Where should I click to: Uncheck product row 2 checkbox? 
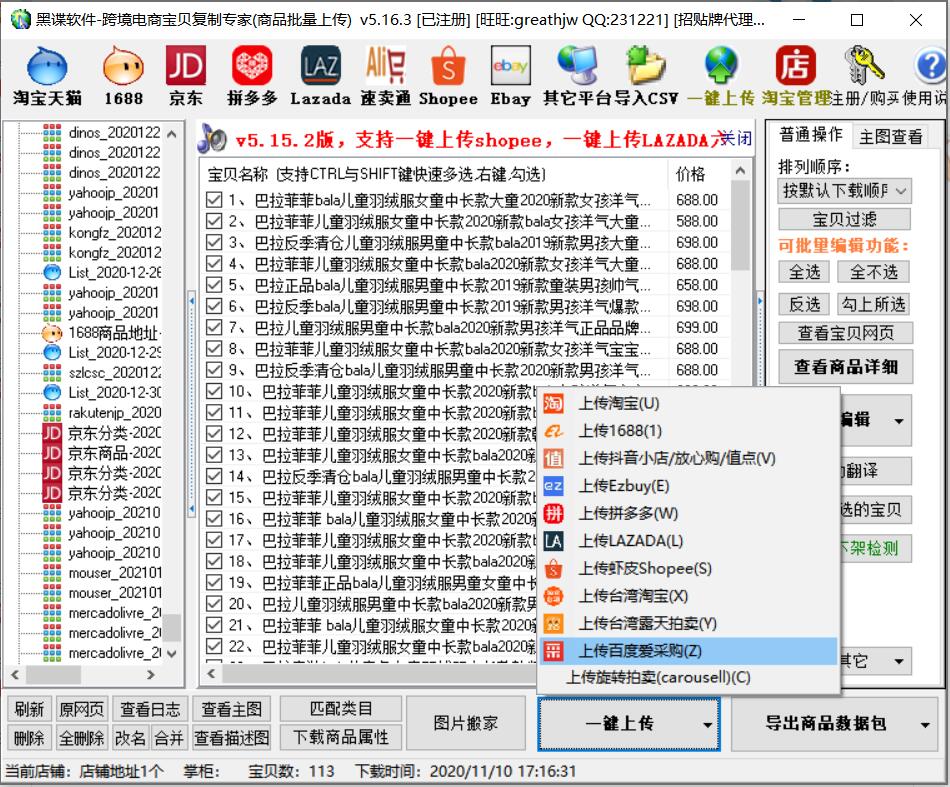tap(214, 221)
